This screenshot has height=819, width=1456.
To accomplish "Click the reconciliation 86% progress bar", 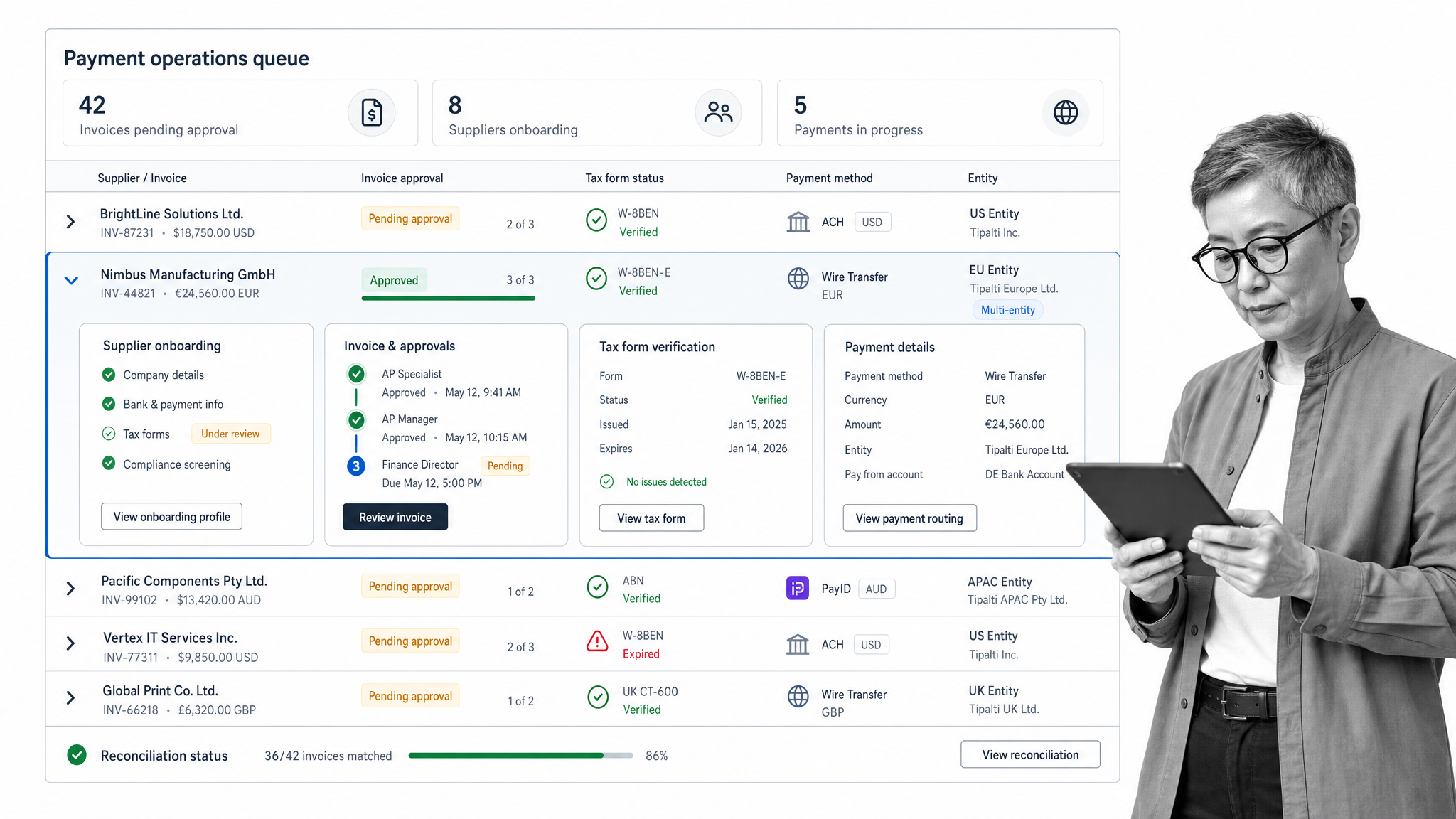I will pyautogui.click(x=520, y=756).
